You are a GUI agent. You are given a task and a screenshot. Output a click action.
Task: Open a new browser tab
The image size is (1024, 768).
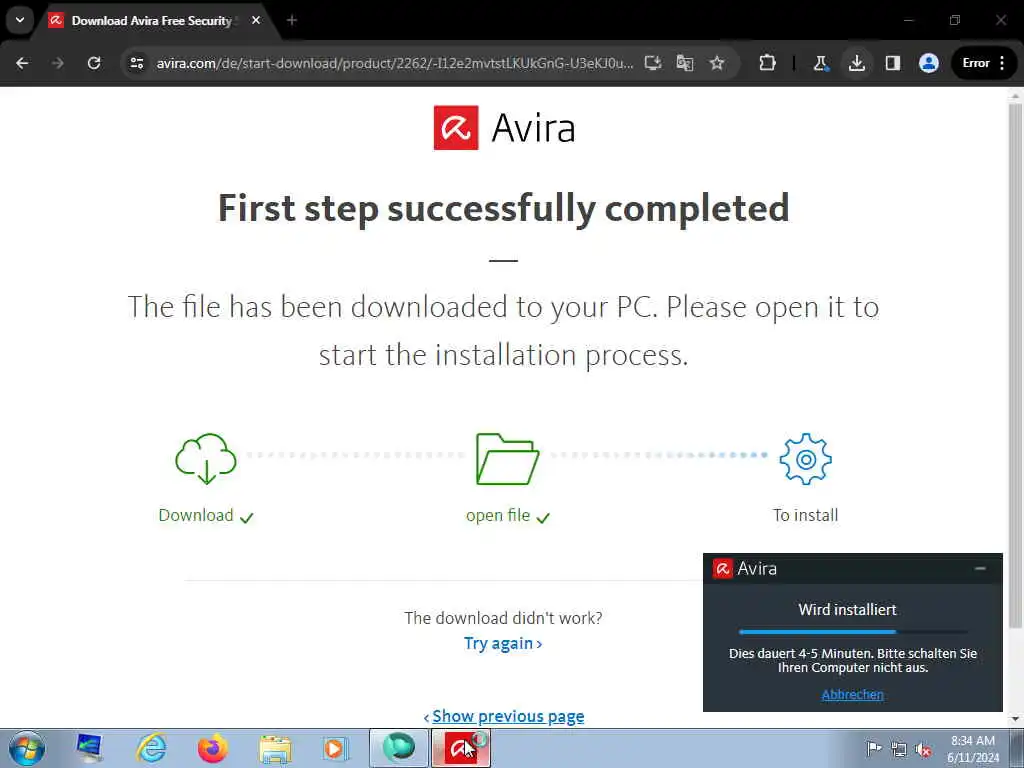292,20
